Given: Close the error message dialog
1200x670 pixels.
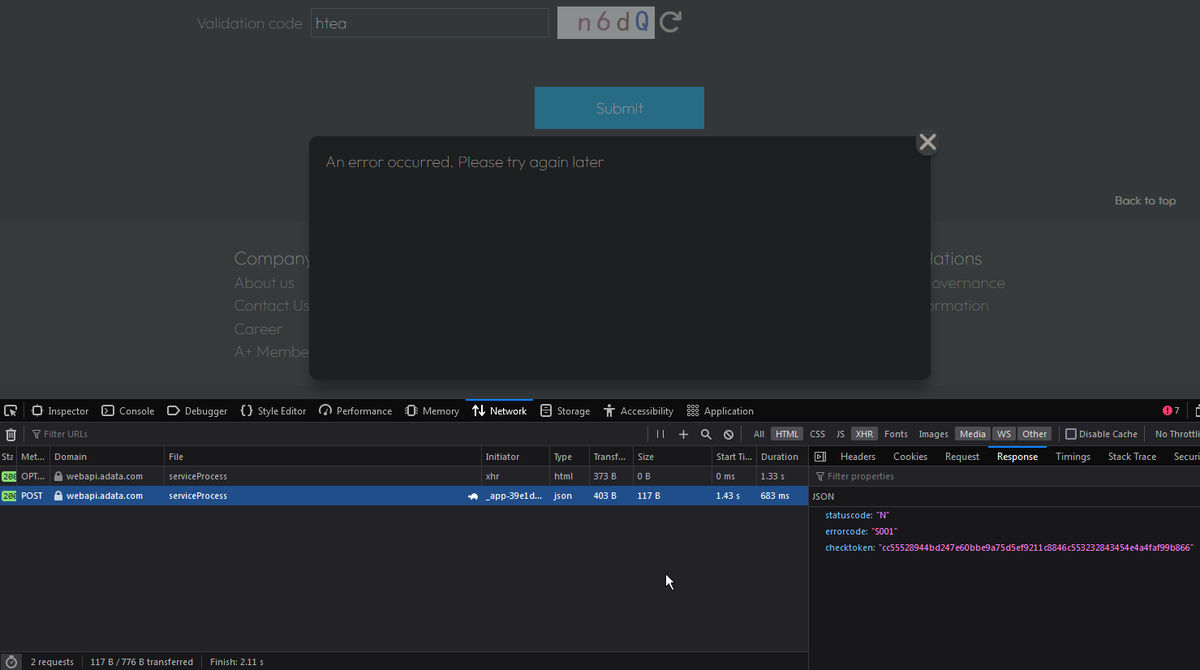Looking at the screenshot, I should click(928, 142).
